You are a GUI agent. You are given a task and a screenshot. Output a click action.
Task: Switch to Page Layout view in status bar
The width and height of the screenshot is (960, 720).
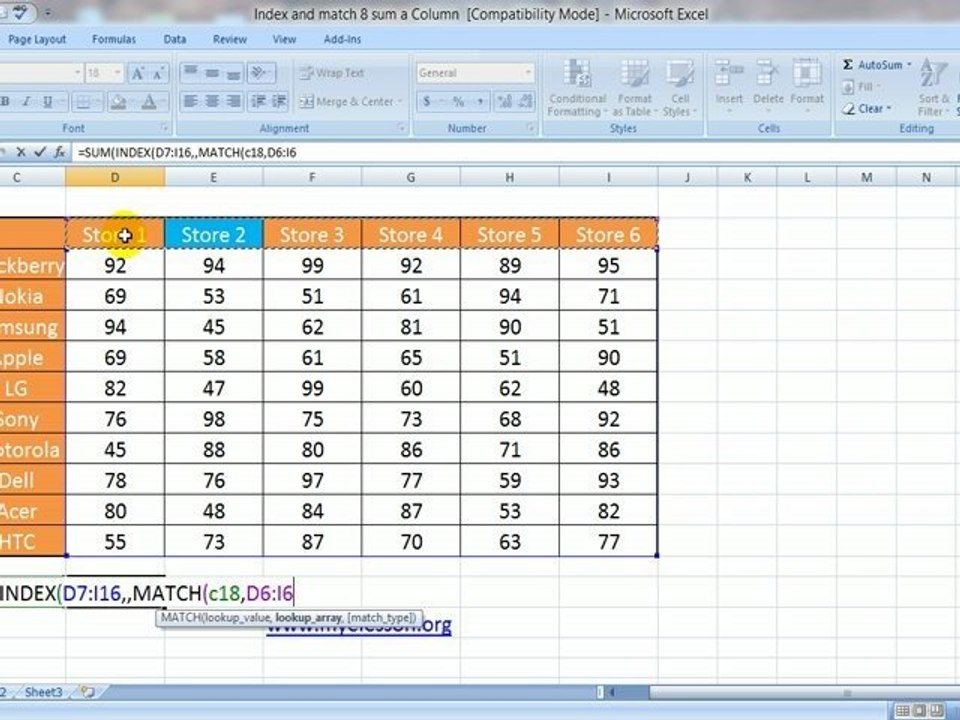918,711
